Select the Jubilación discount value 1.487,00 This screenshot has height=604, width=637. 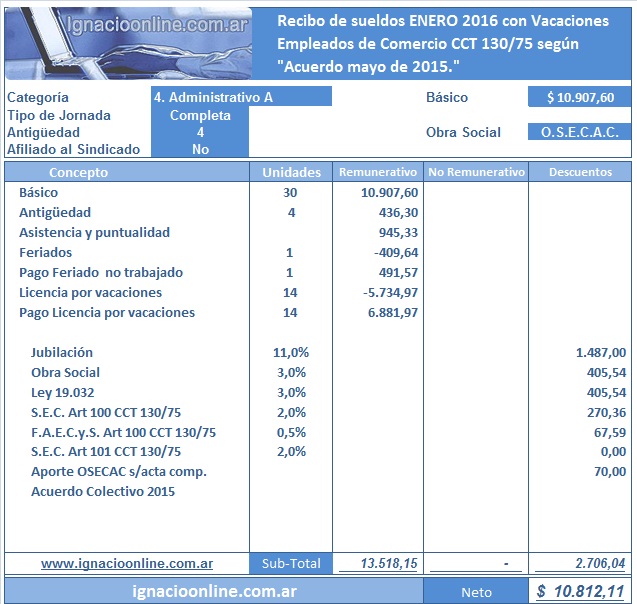pyautogui.click(x=601, y=352)
